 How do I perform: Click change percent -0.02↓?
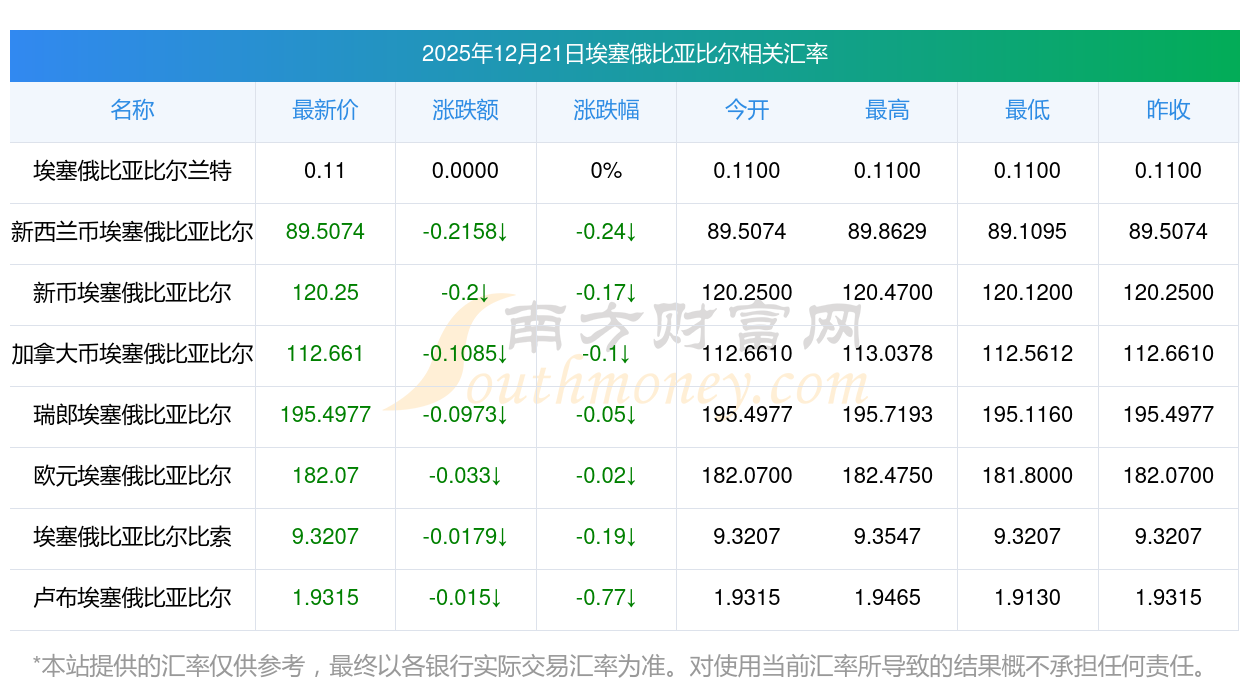click(x=606, y=476)
